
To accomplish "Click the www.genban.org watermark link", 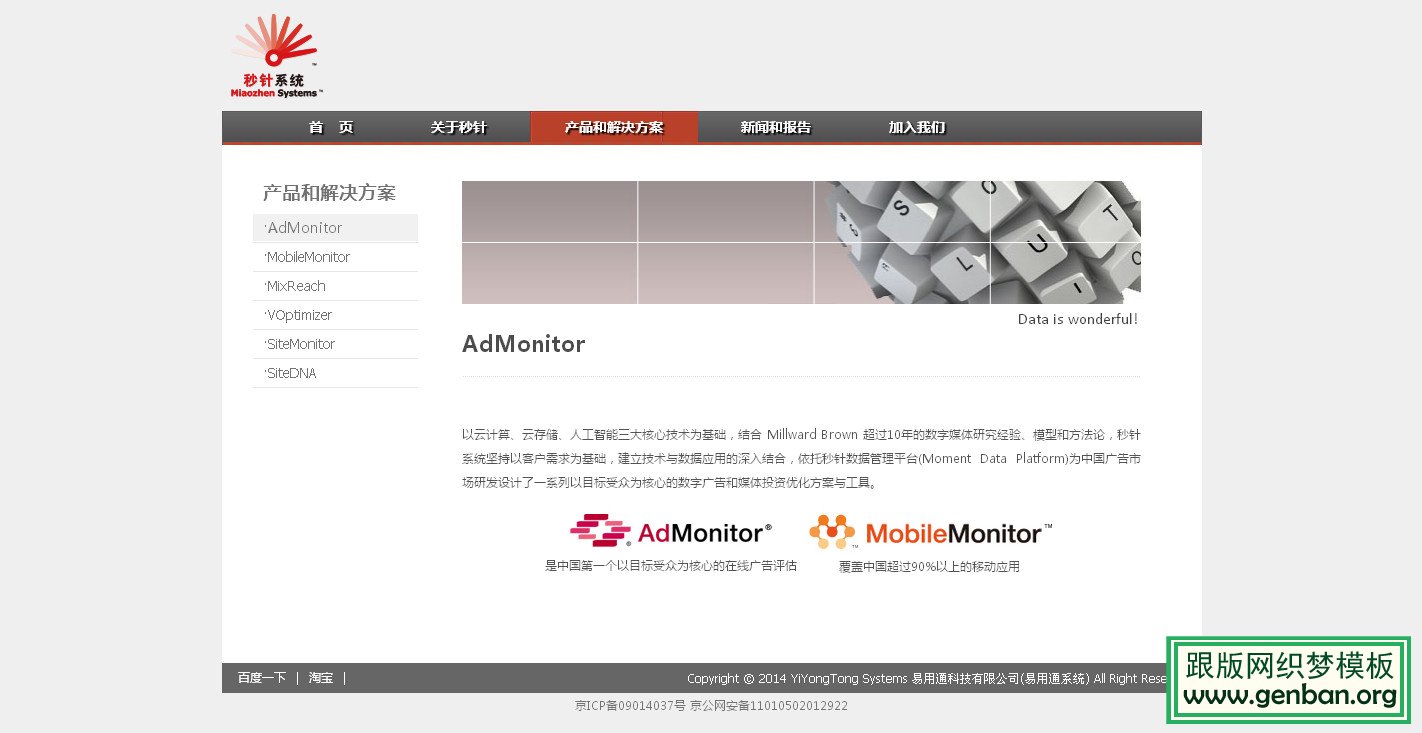I will pos(1289,697).
